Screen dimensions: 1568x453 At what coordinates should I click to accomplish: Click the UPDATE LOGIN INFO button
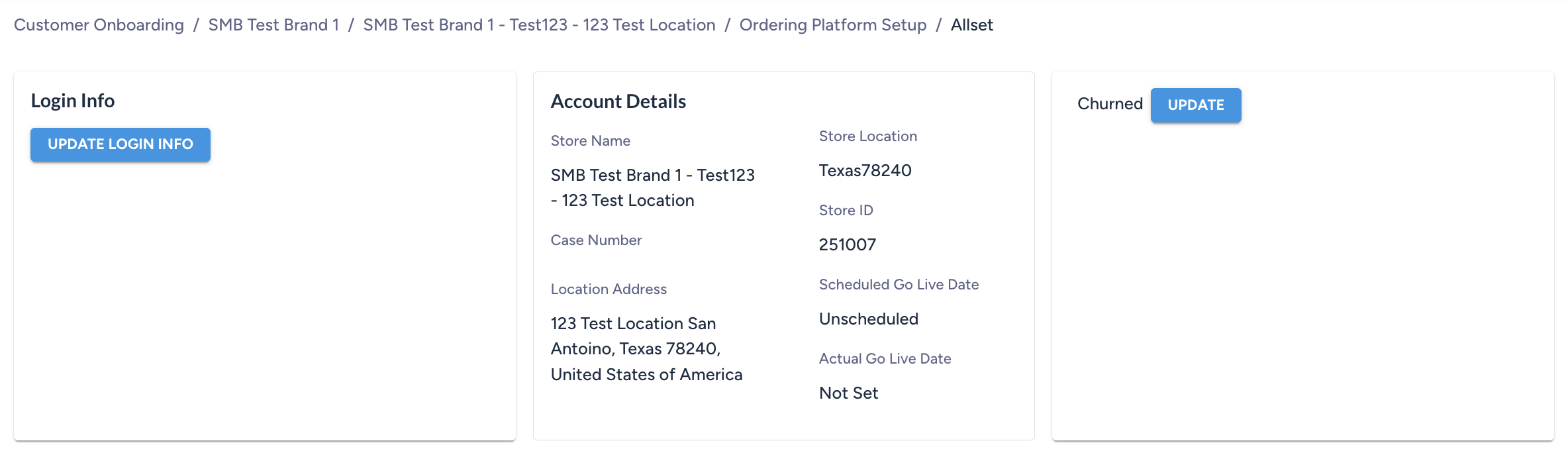click(120, 144)
